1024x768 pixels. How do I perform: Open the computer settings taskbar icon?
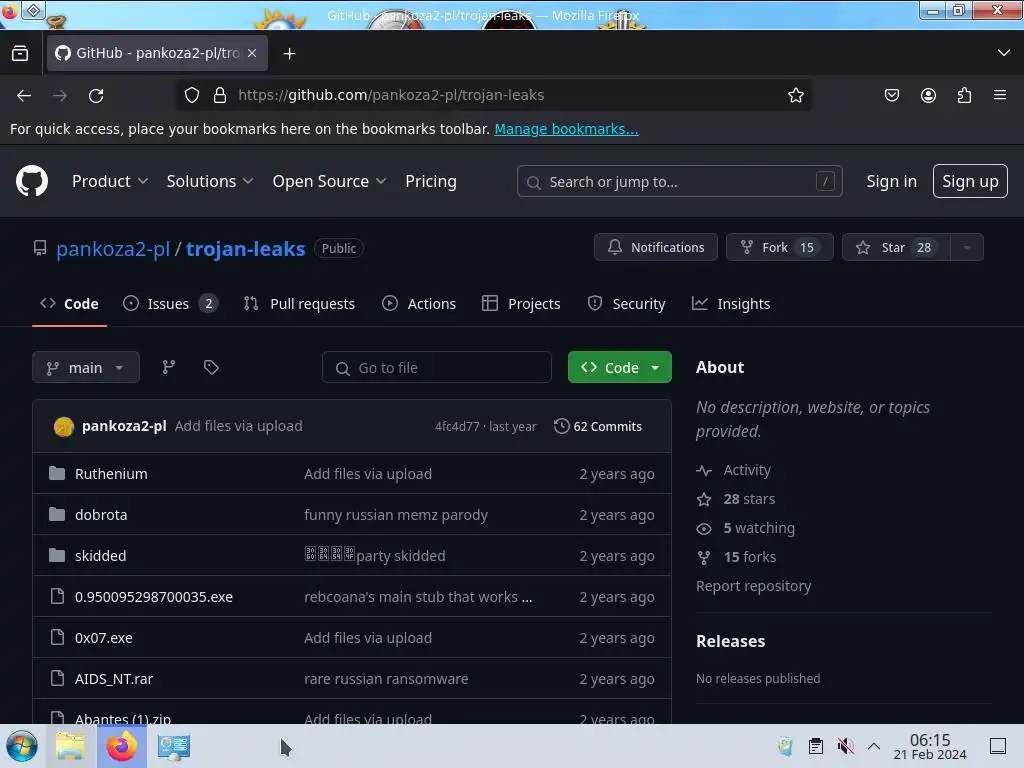pyautogui.click(x=174, y=746)
